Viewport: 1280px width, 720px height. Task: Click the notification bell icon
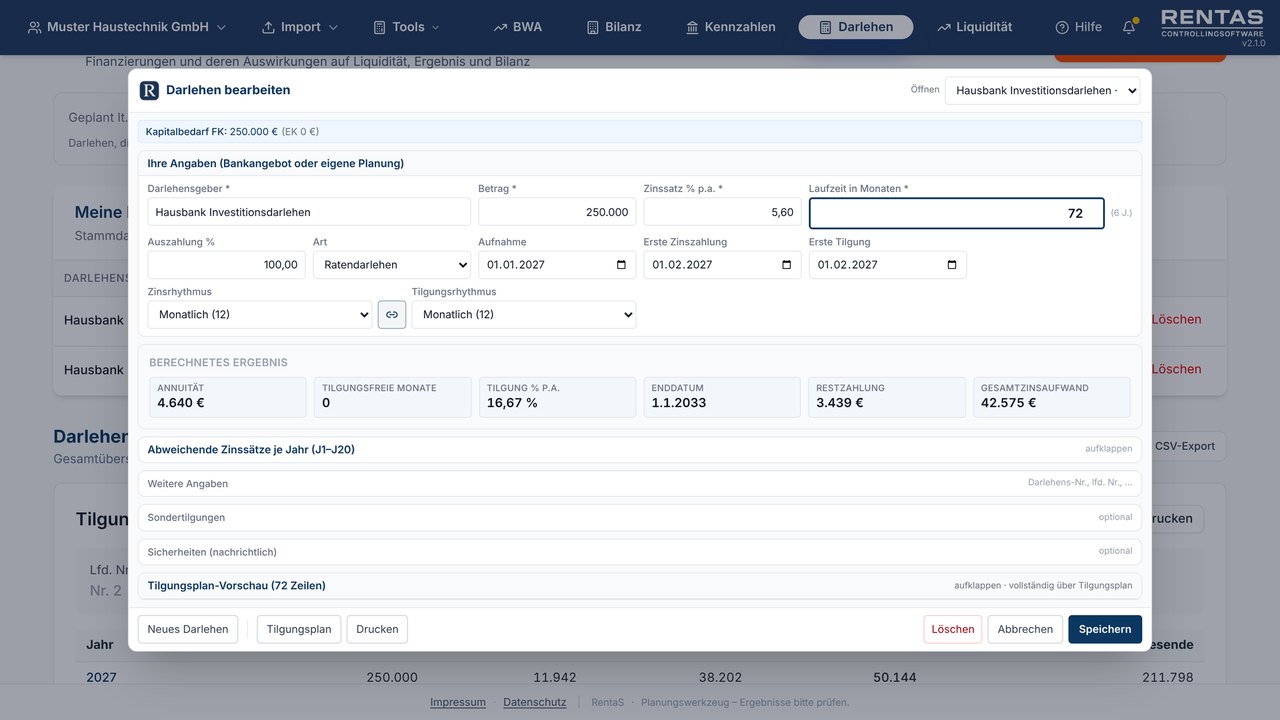point(1129,27)
